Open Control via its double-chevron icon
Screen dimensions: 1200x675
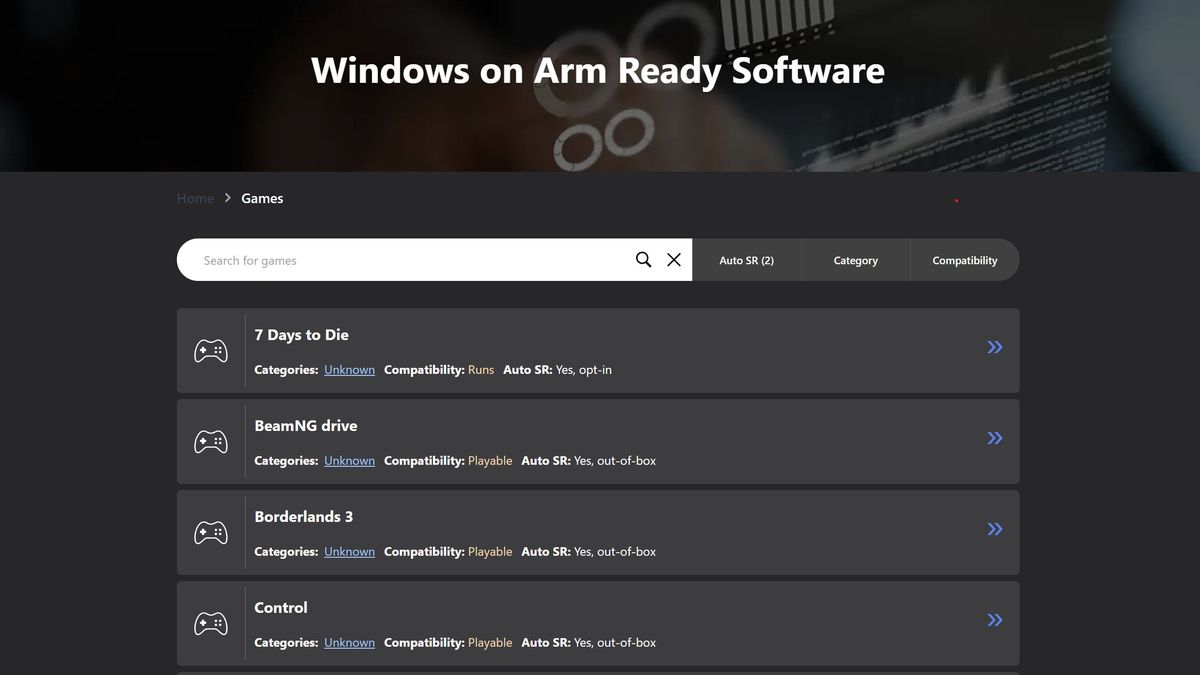[994, 620]
